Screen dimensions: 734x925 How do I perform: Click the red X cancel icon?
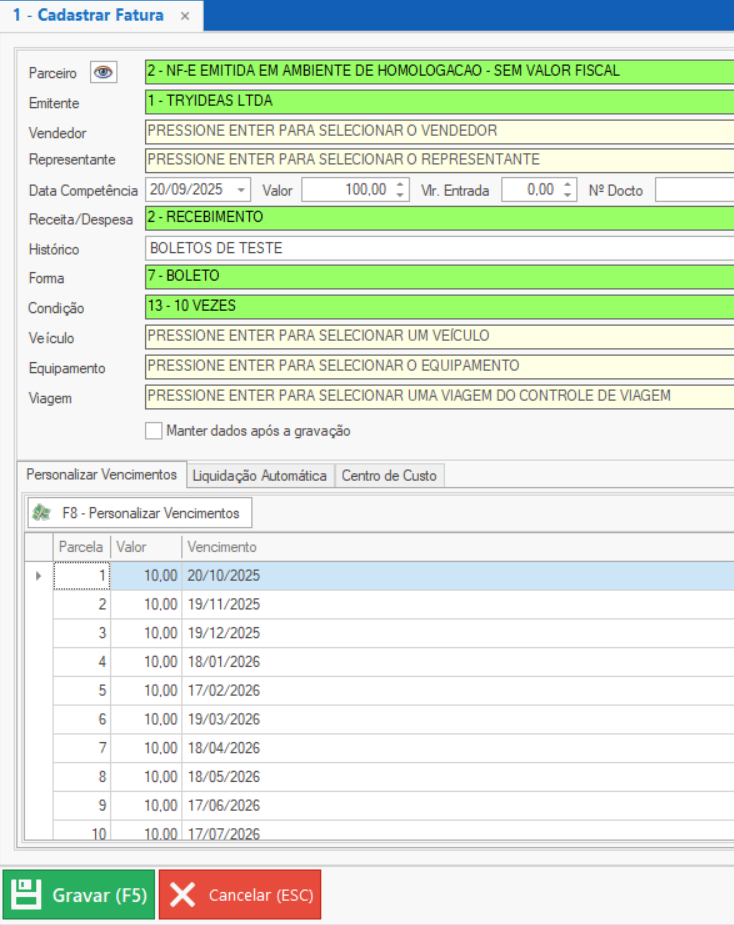coord(182,895)
